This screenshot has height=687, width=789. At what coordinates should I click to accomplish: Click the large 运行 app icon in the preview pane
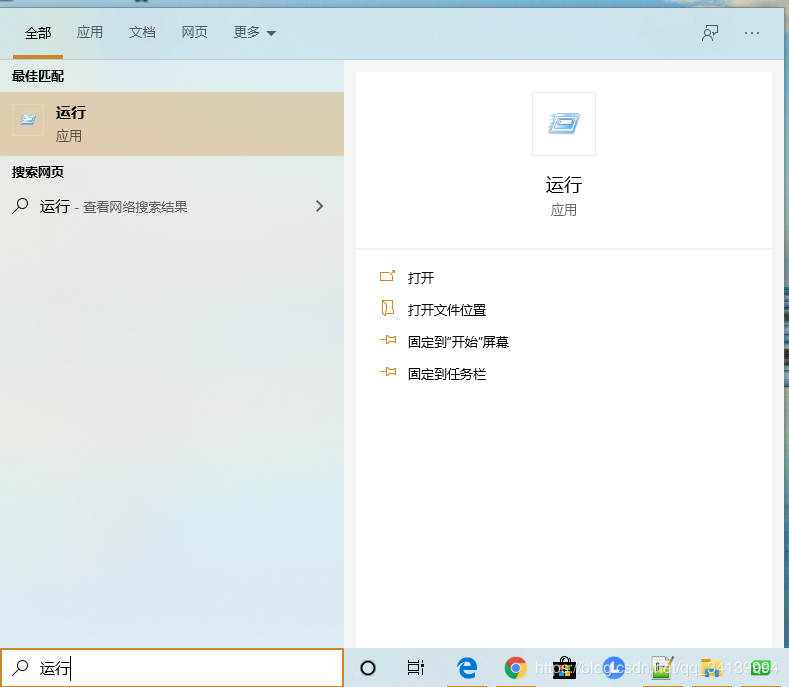(x=564, y=124)
